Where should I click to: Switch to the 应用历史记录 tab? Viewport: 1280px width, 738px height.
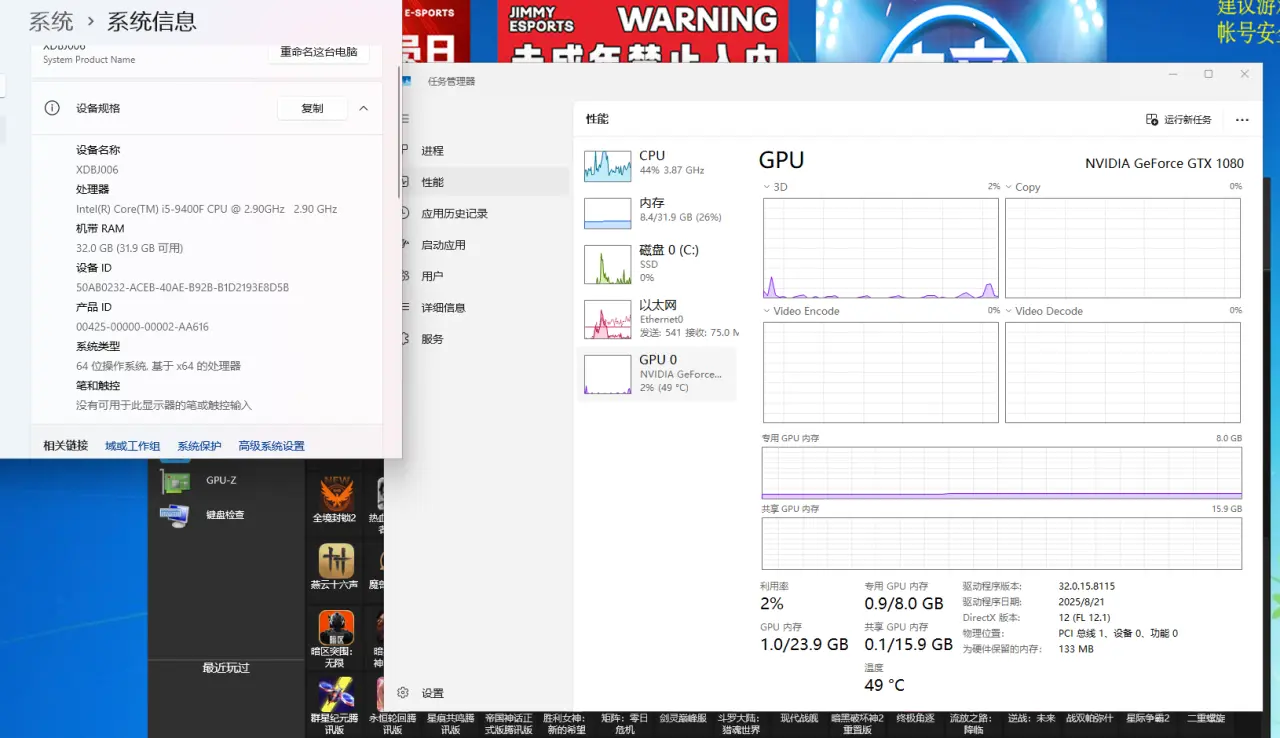[x=454, y=213]
